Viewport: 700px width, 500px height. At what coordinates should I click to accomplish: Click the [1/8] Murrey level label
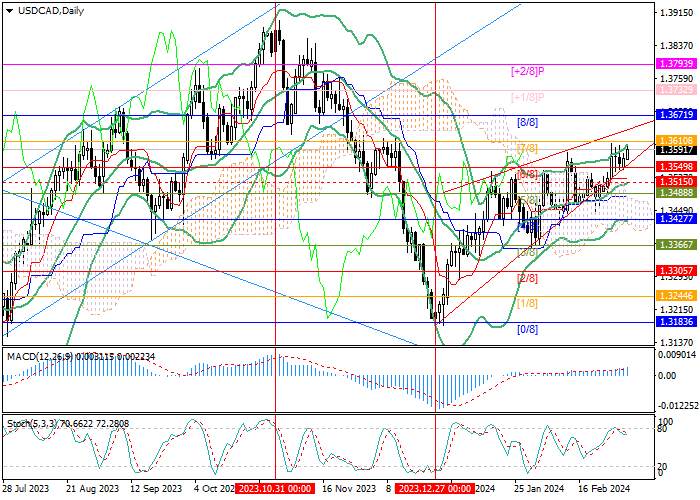(527, 304)
